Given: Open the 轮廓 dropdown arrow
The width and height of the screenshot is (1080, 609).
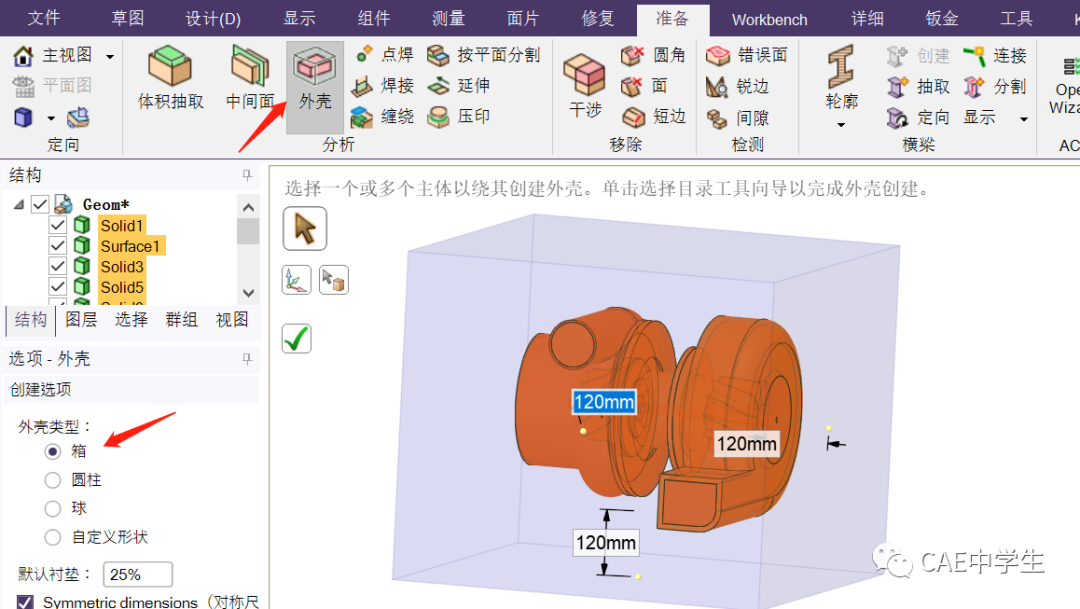Looking at the screenshot, I should (x=841, y=125).
